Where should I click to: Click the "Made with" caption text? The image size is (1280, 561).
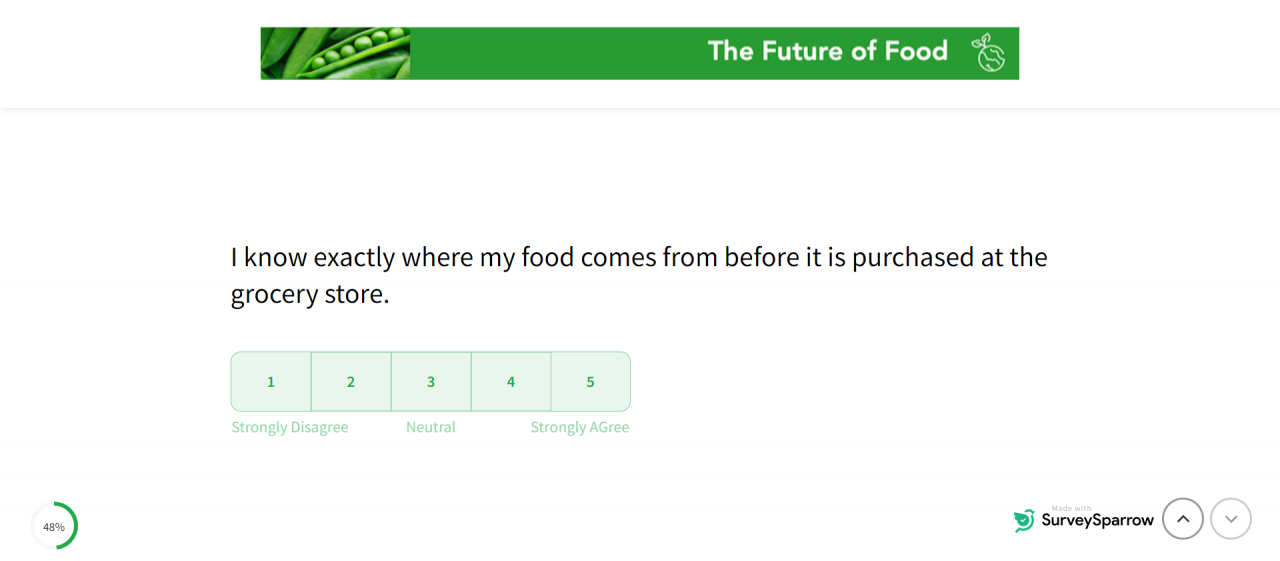coord(1071,508)
